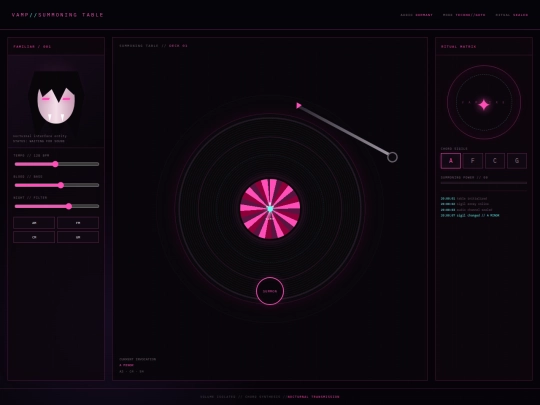The width and height of the screenshot is (540, 405).
Task: Select the G chord sigil
Action: [517, 161]
